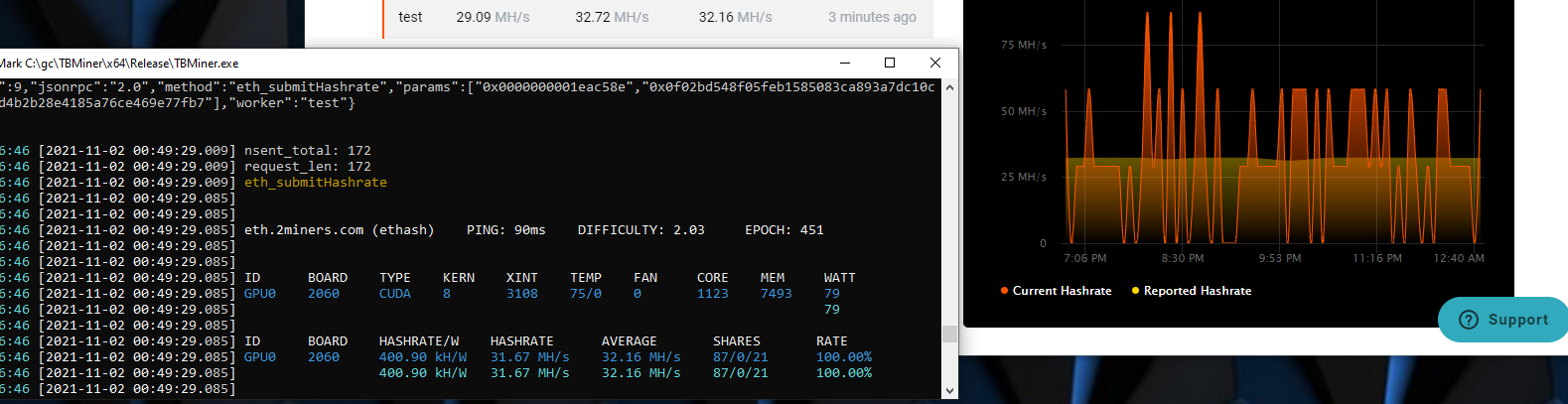Click the first 31.67 MH/s hashrate value
The height and width of the screenshot is (404, 1568).
pos(530,357)
